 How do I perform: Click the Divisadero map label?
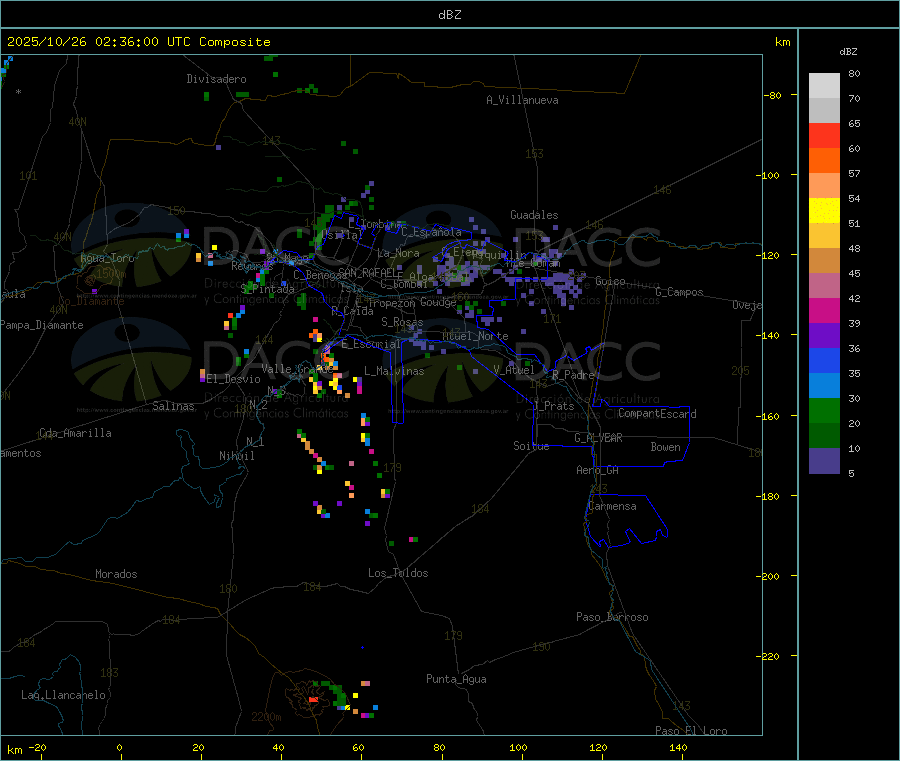(216, 79)
